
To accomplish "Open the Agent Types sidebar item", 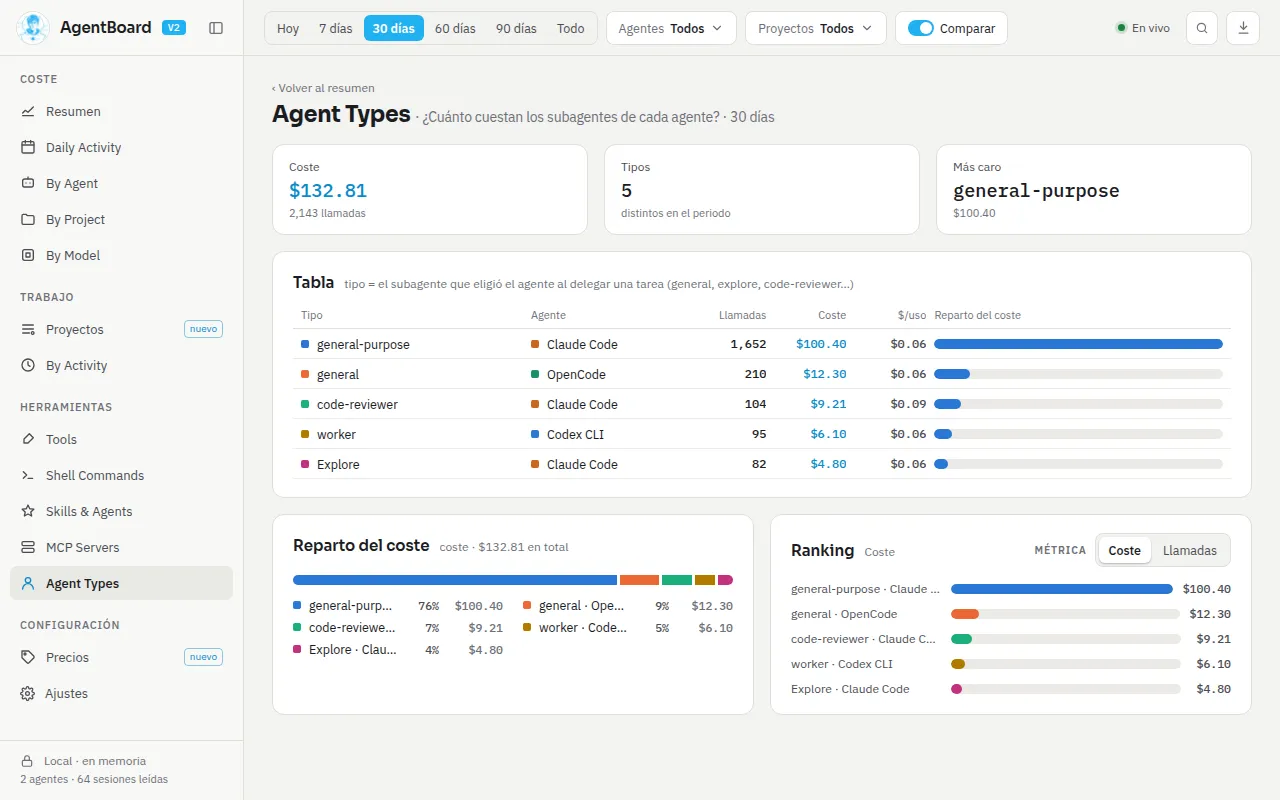I will 121,583.
